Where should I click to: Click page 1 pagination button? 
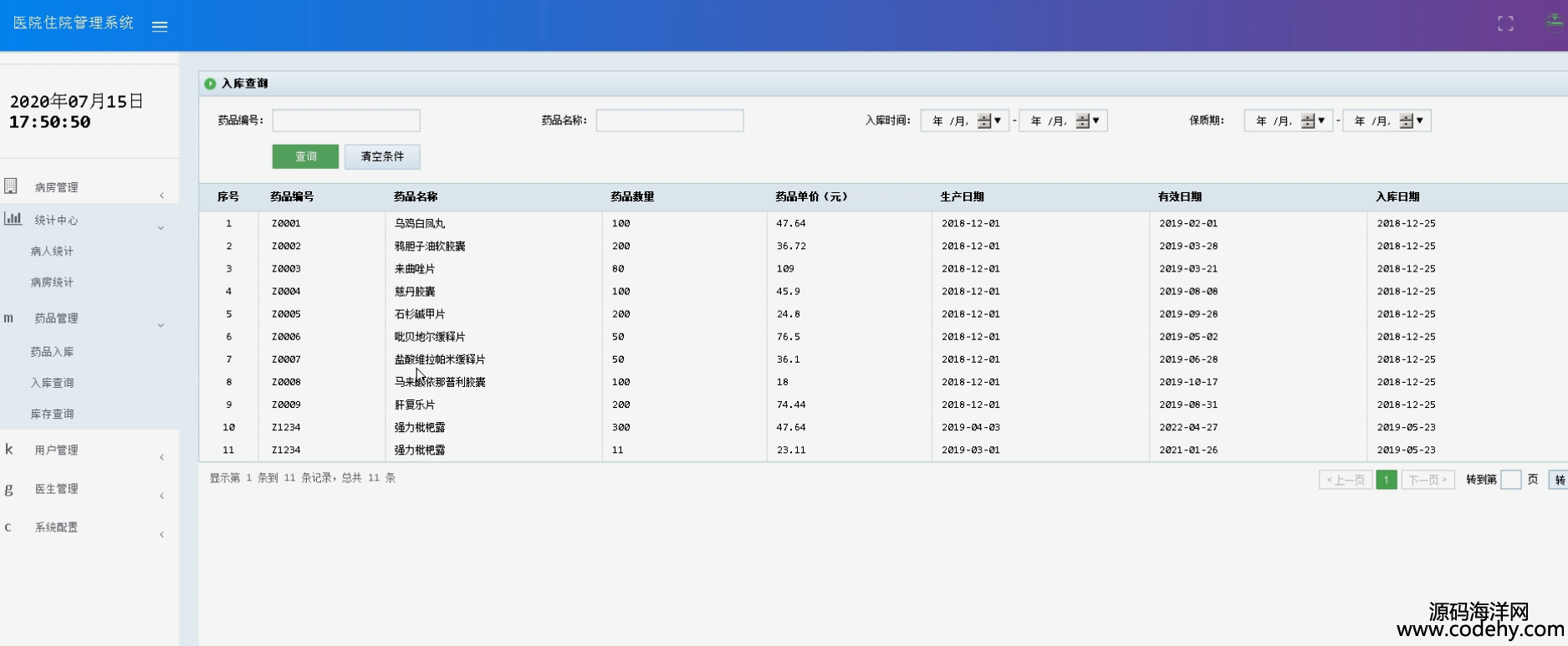pos(1386,480)
